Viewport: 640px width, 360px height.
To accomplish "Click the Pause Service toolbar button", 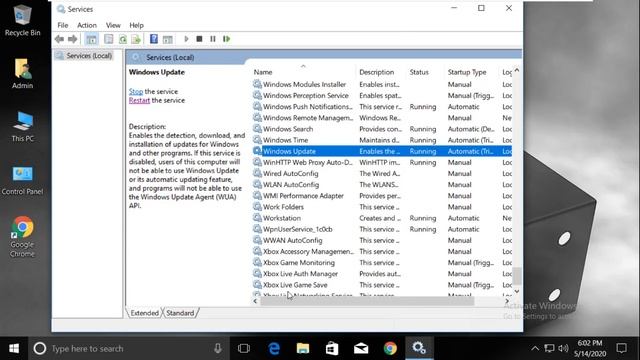I will (213, 39).
